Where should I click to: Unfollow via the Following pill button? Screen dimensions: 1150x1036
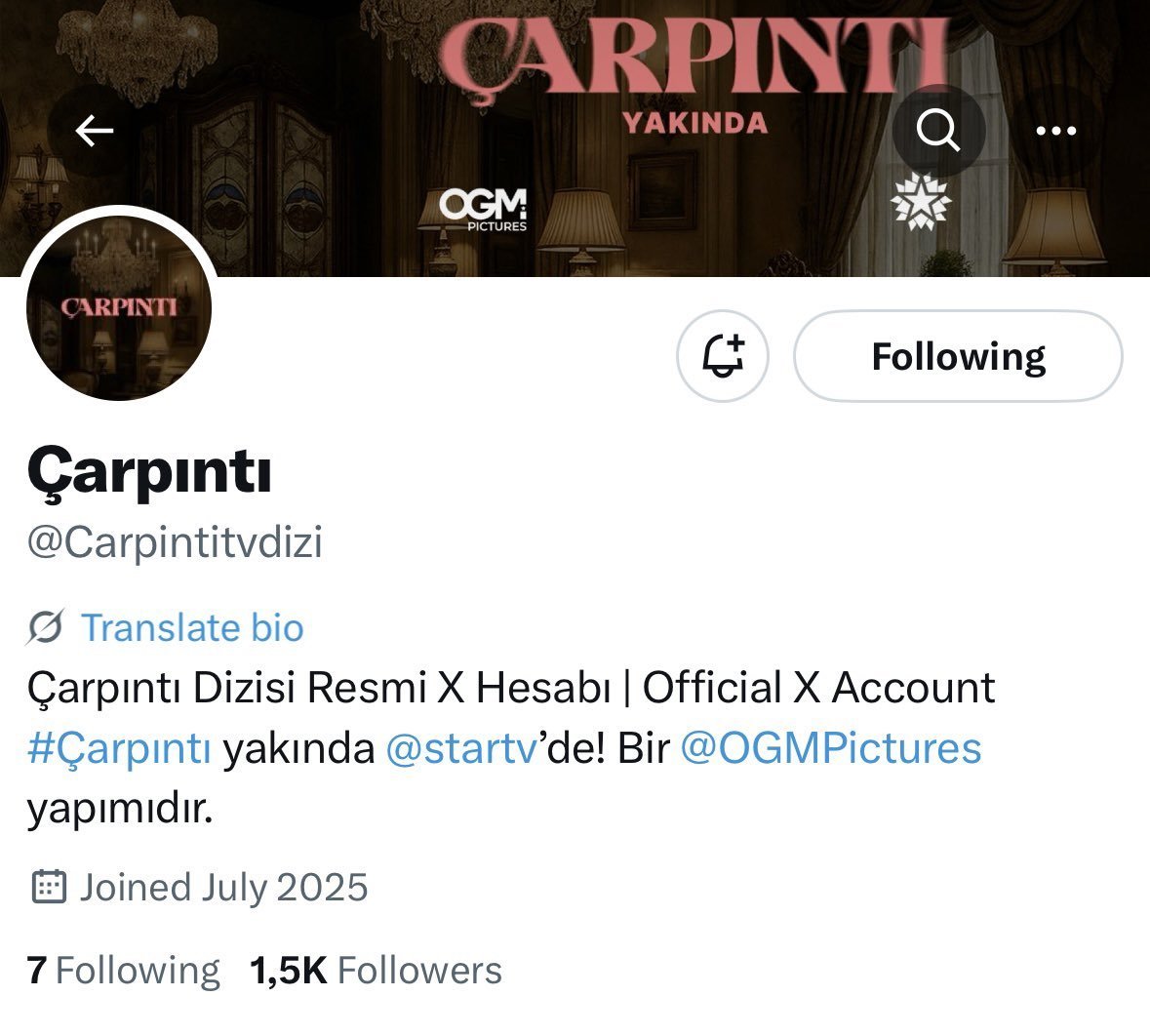(958, 356)
